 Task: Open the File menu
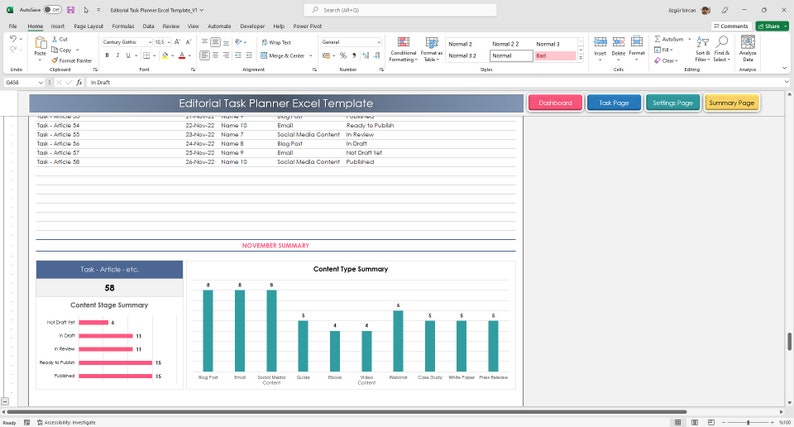click(13, 26)
